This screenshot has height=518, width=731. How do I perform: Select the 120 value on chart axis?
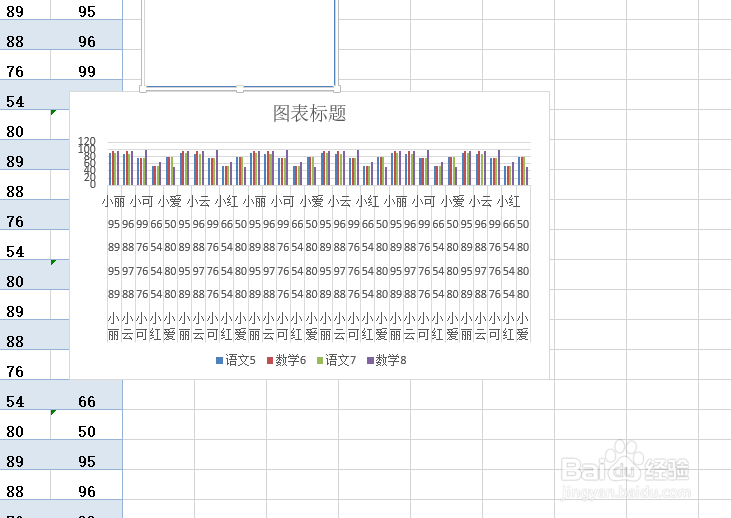point(87,141)
